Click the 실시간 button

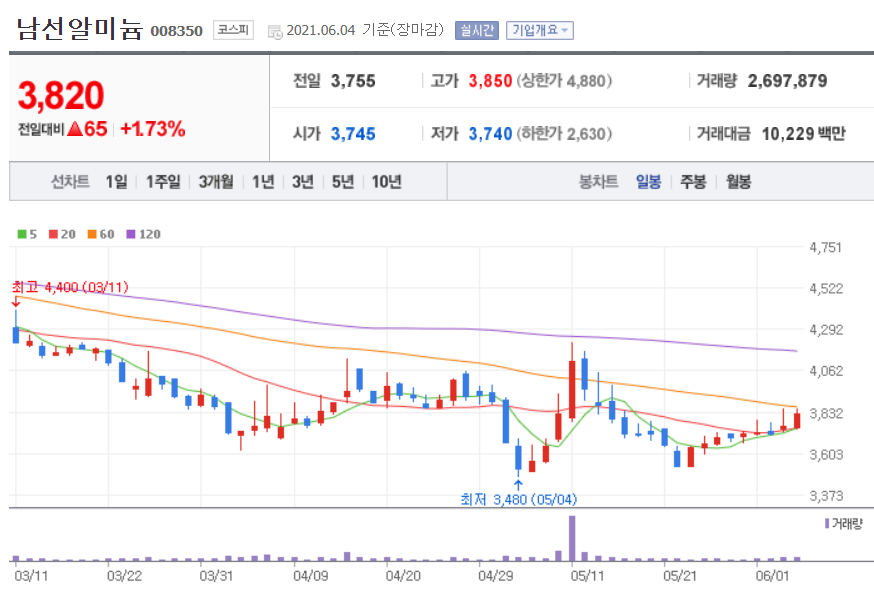pyautogui.click(x=477, y=30)
